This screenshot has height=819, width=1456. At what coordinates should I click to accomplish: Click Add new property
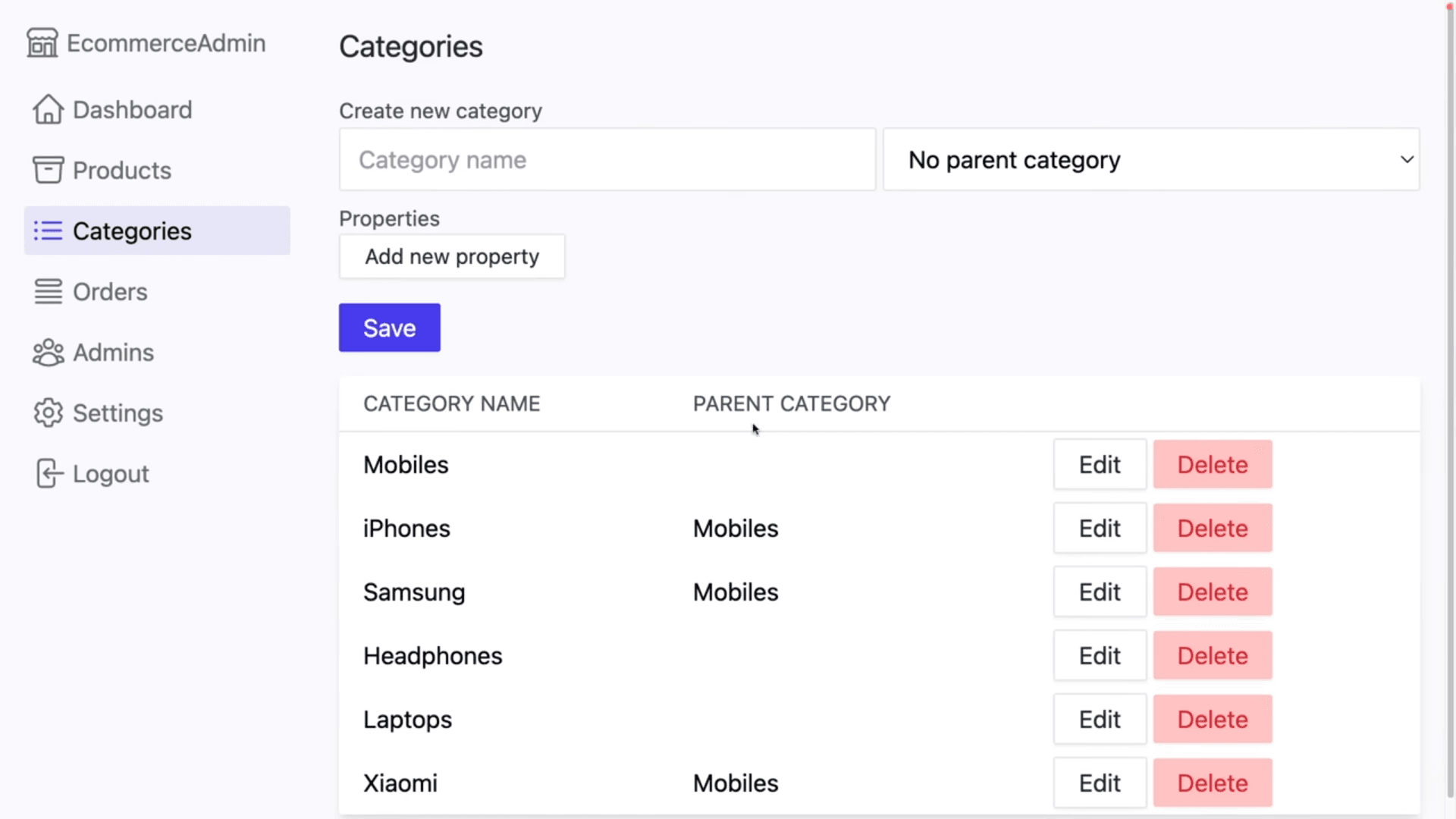[x=452, y=256]
